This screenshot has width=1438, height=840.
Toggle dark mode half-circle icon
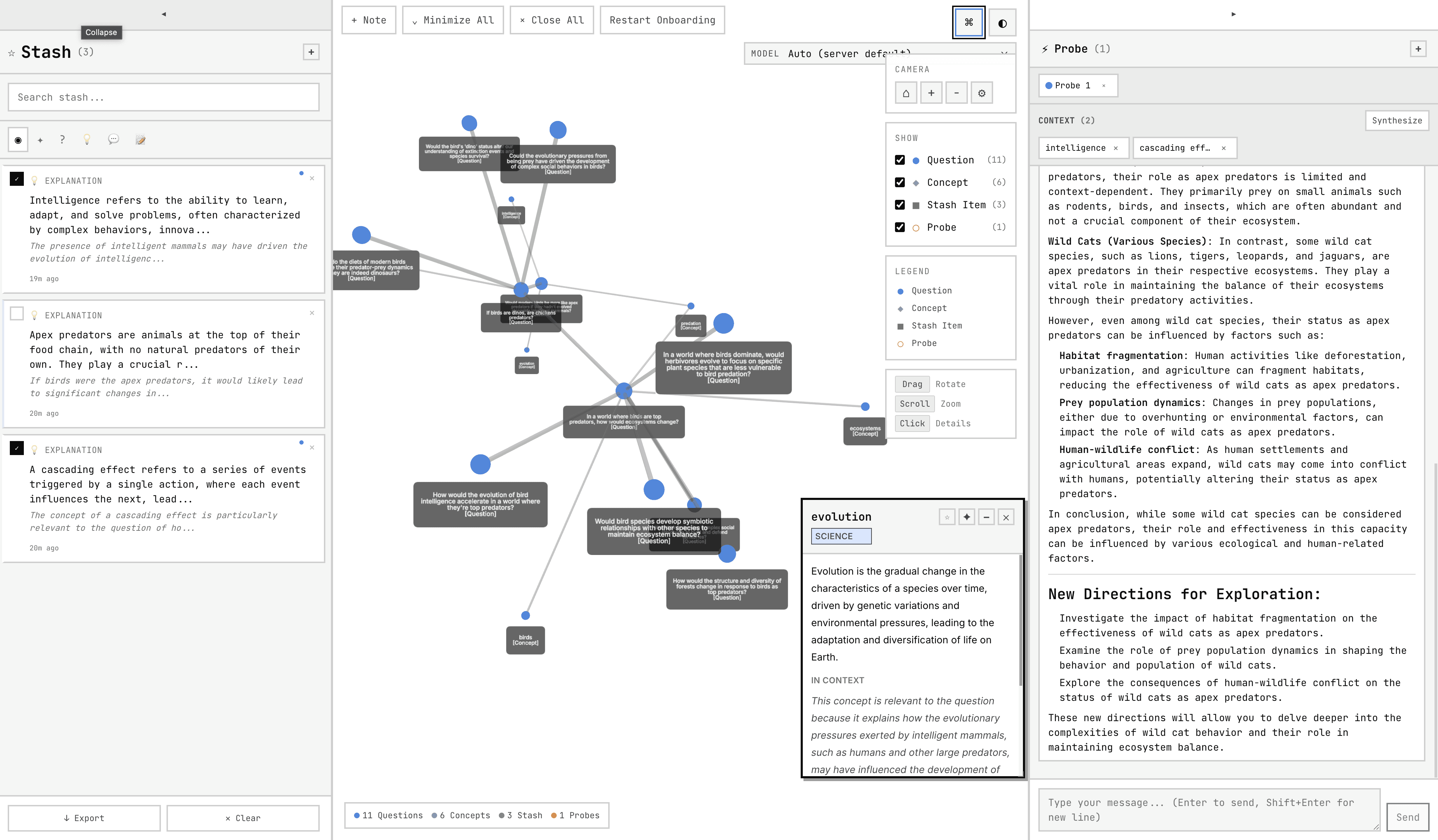coord(1002,23)
